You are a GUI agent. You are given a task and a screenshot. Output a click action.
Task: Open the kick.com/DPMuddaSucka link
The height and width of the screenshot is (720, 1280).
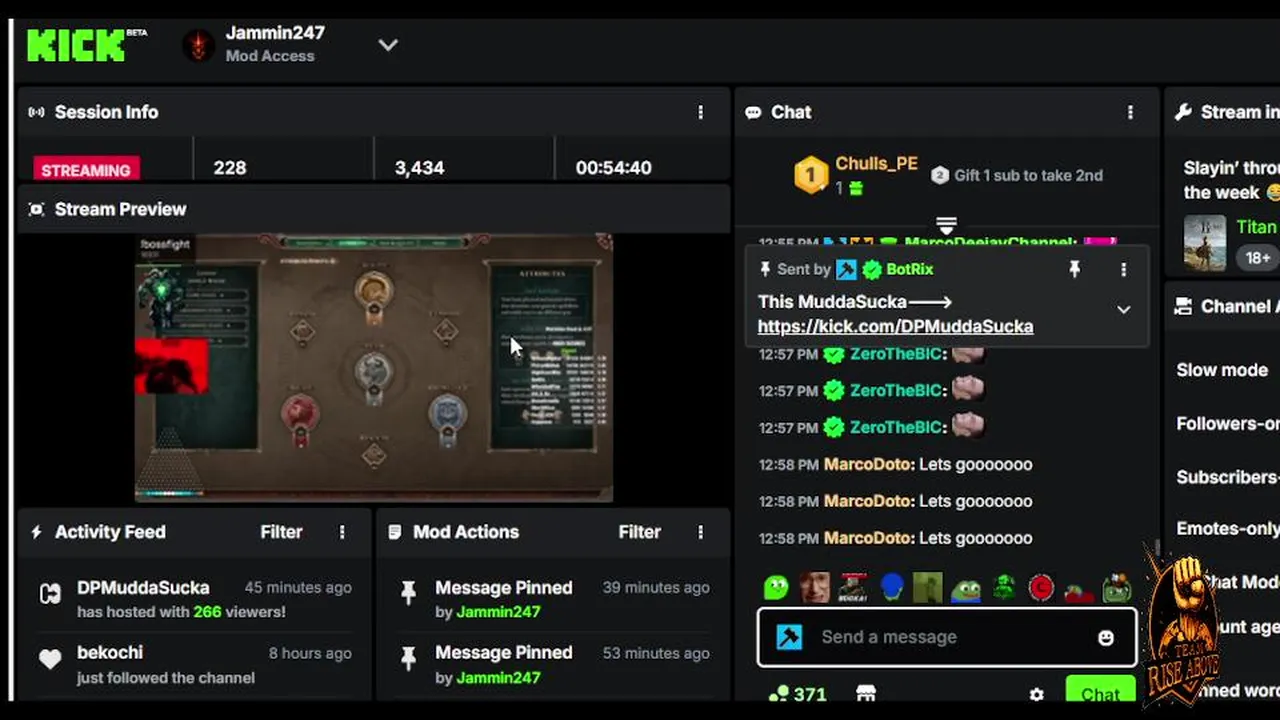pyautogui.click(x=895, y=326)
